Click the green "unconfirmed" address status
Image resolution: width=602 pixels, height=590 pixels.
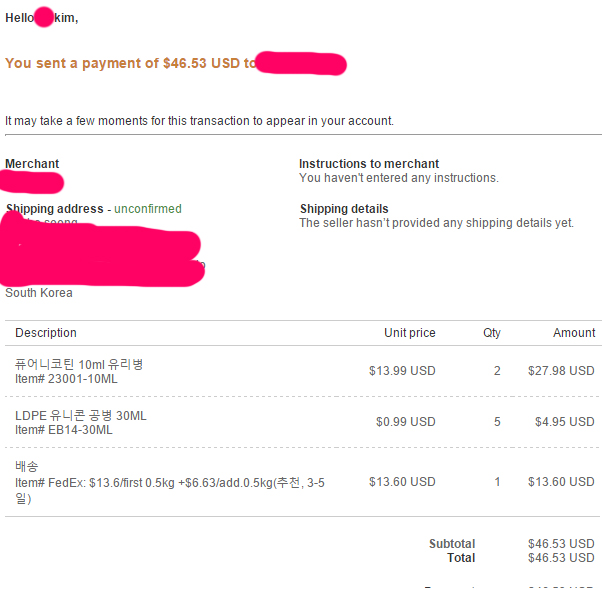click(x=148, y=209)
